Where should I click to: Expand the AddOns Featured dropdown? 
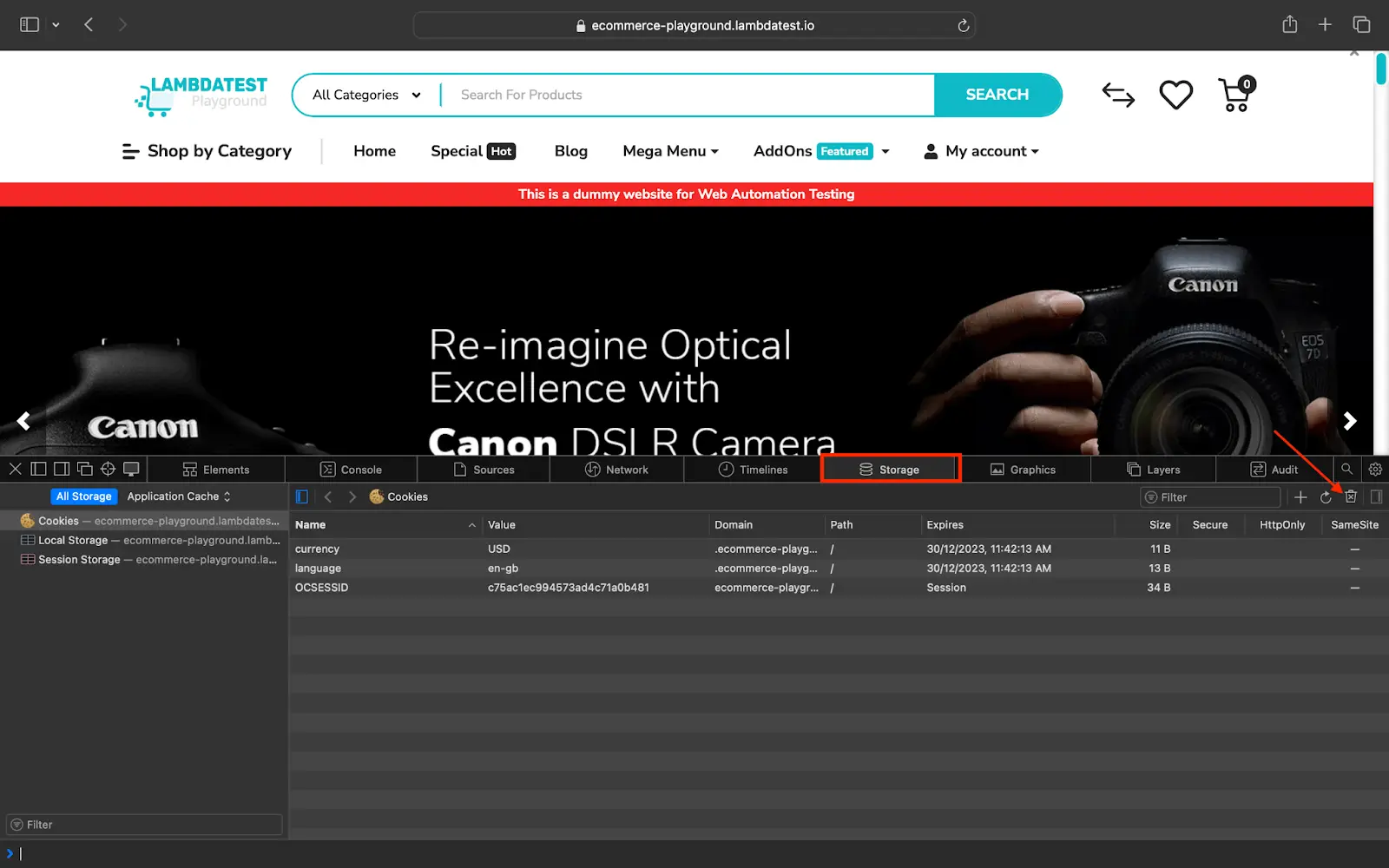tap(821, 151)
